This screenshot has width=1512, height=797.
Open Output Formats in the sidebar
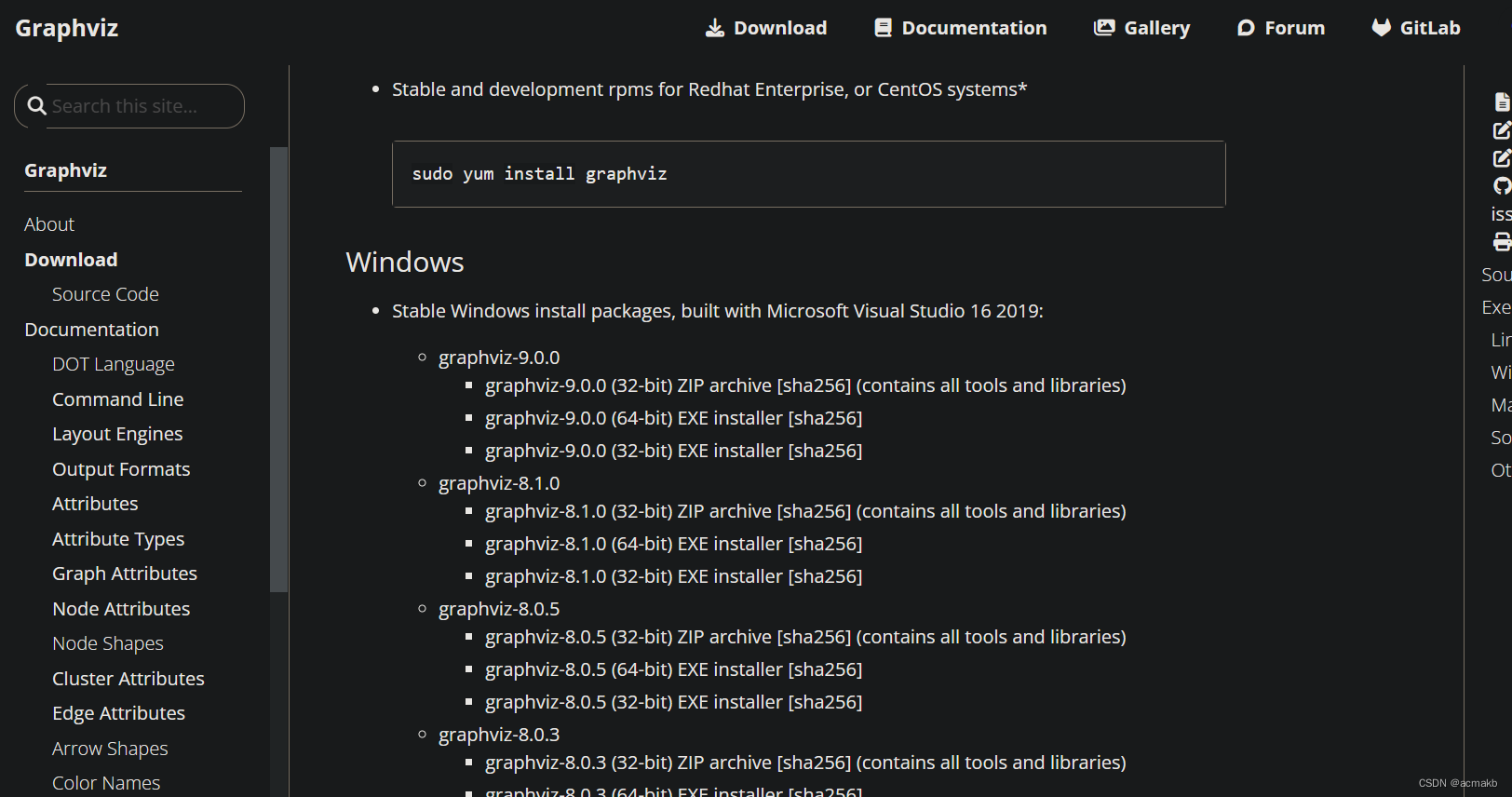coord(121,469)
